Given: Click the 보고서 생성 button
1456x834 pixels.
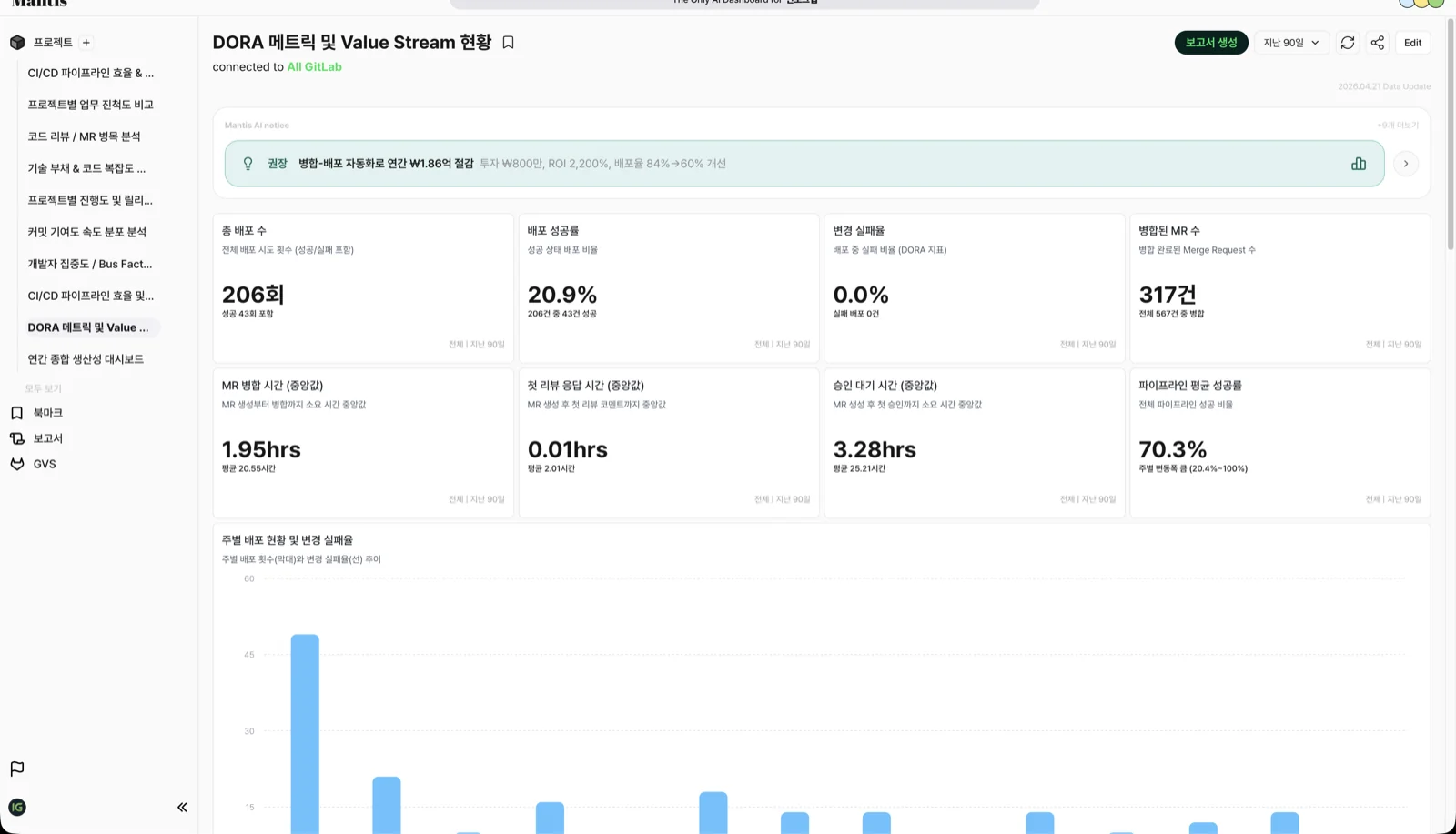Looking at the screenshot, I should [x=1210, y=43].
